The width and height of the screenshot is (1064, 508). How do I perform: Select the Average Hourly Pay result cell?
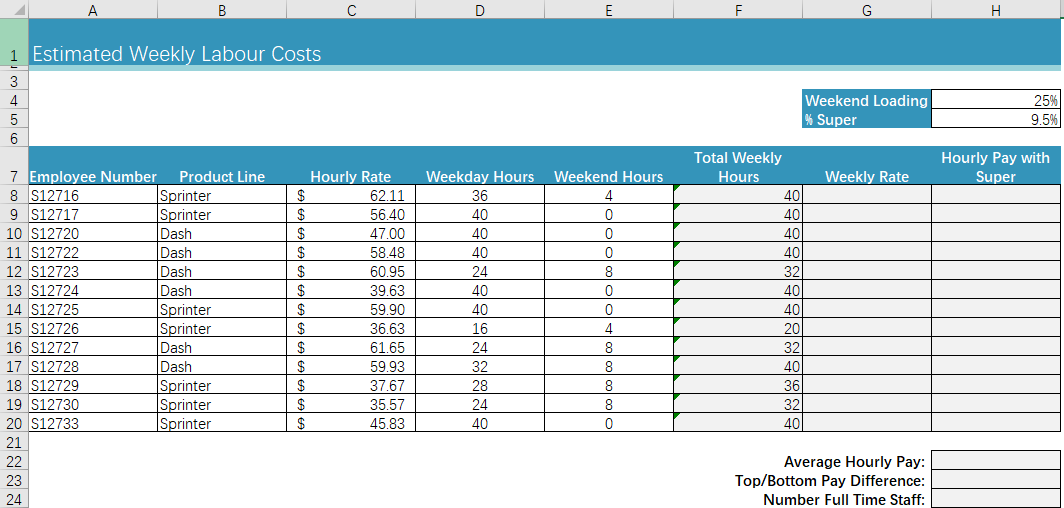tap(995, 461)
